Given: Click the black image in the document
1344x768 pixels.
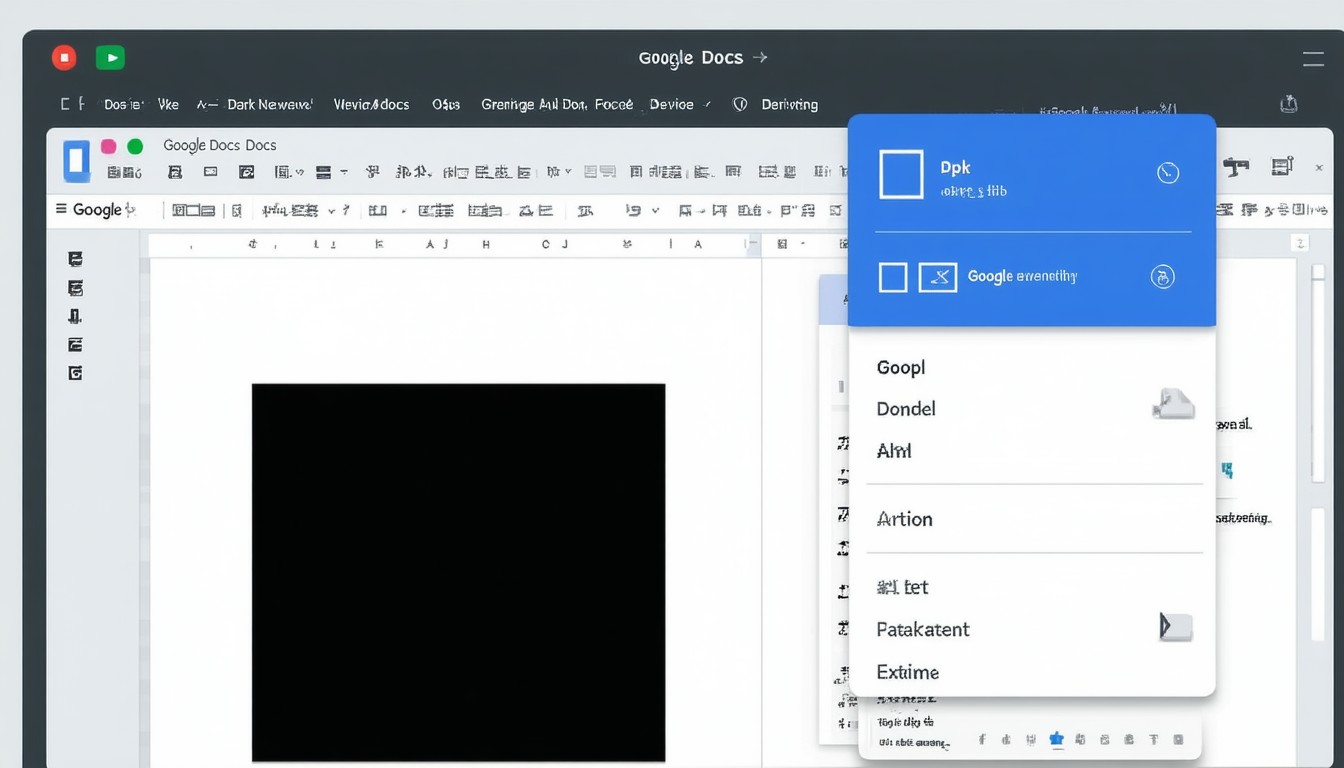Looking at the screenshot, I should point(458,572).
